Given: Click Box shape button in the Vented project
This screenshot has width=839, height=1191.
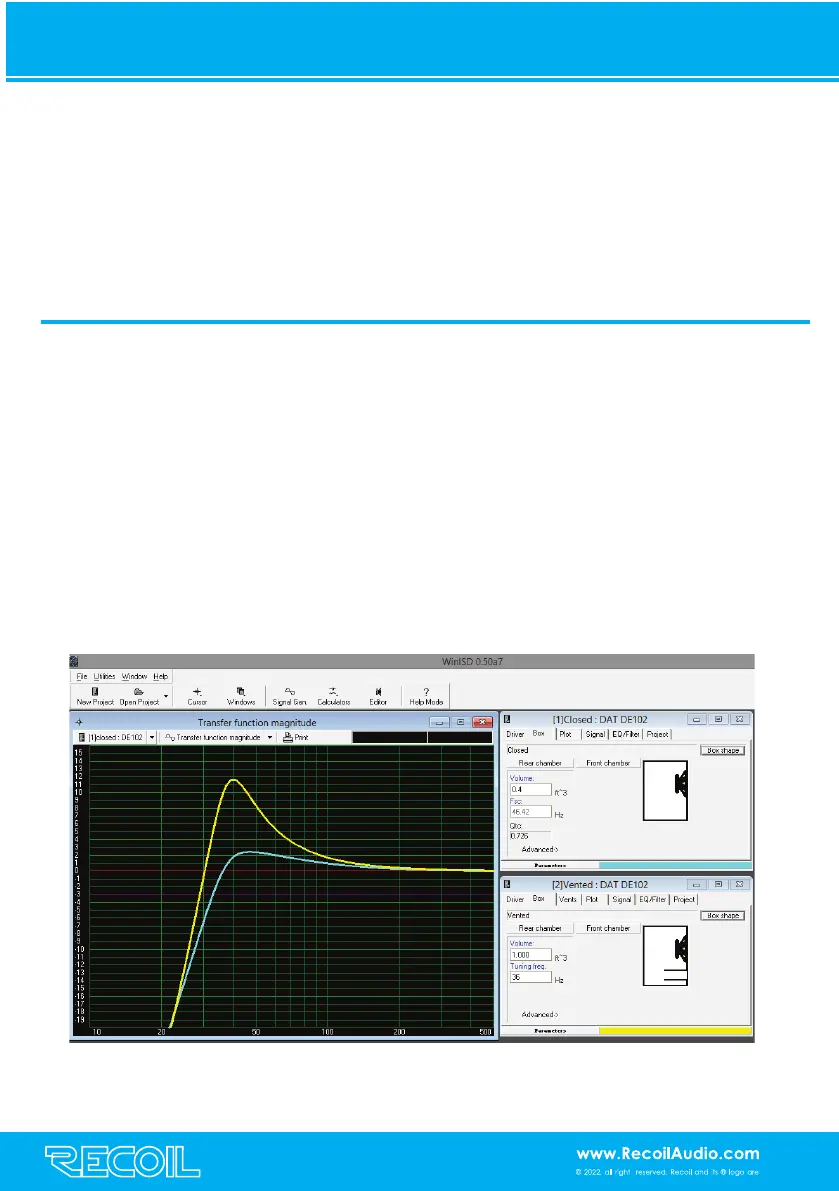Looking at the screenshot, I should pyautogui.click(x=722, y=916).
